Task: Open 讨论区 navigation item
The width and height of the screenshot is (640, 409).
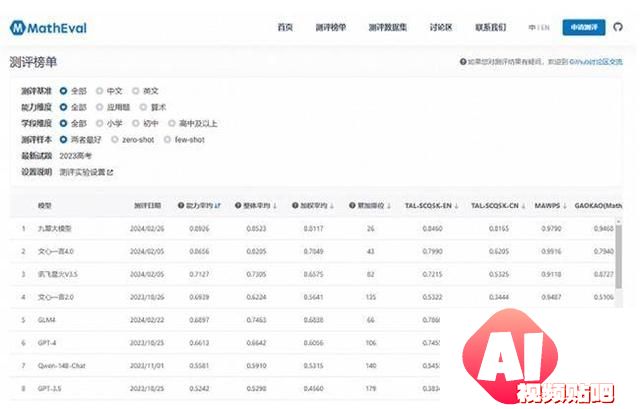Action: [x=441, y=27]
